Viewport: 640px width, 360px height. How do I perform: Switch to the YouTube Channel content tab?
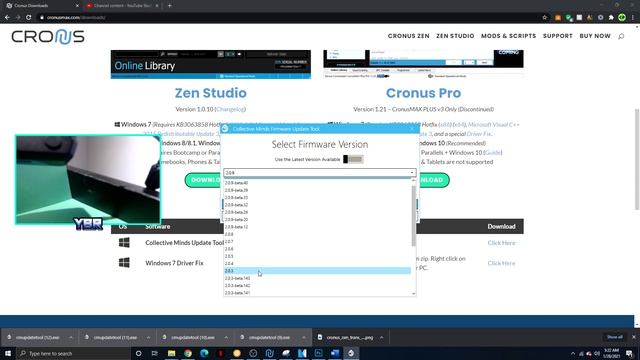(x=122, y=6)
